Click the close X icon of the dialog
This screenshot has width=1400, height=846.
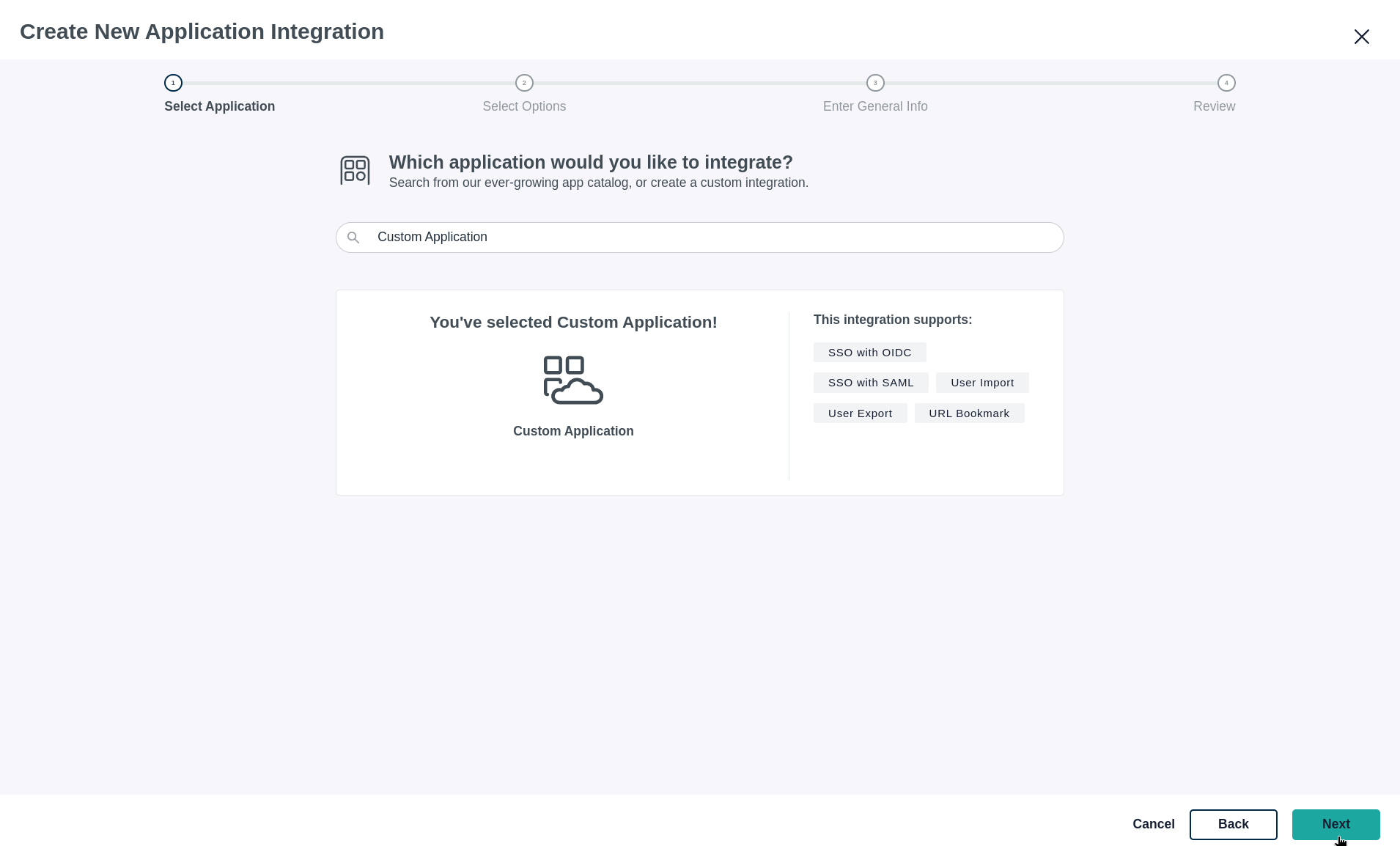pyautogui.click(x=1361, y=36)
